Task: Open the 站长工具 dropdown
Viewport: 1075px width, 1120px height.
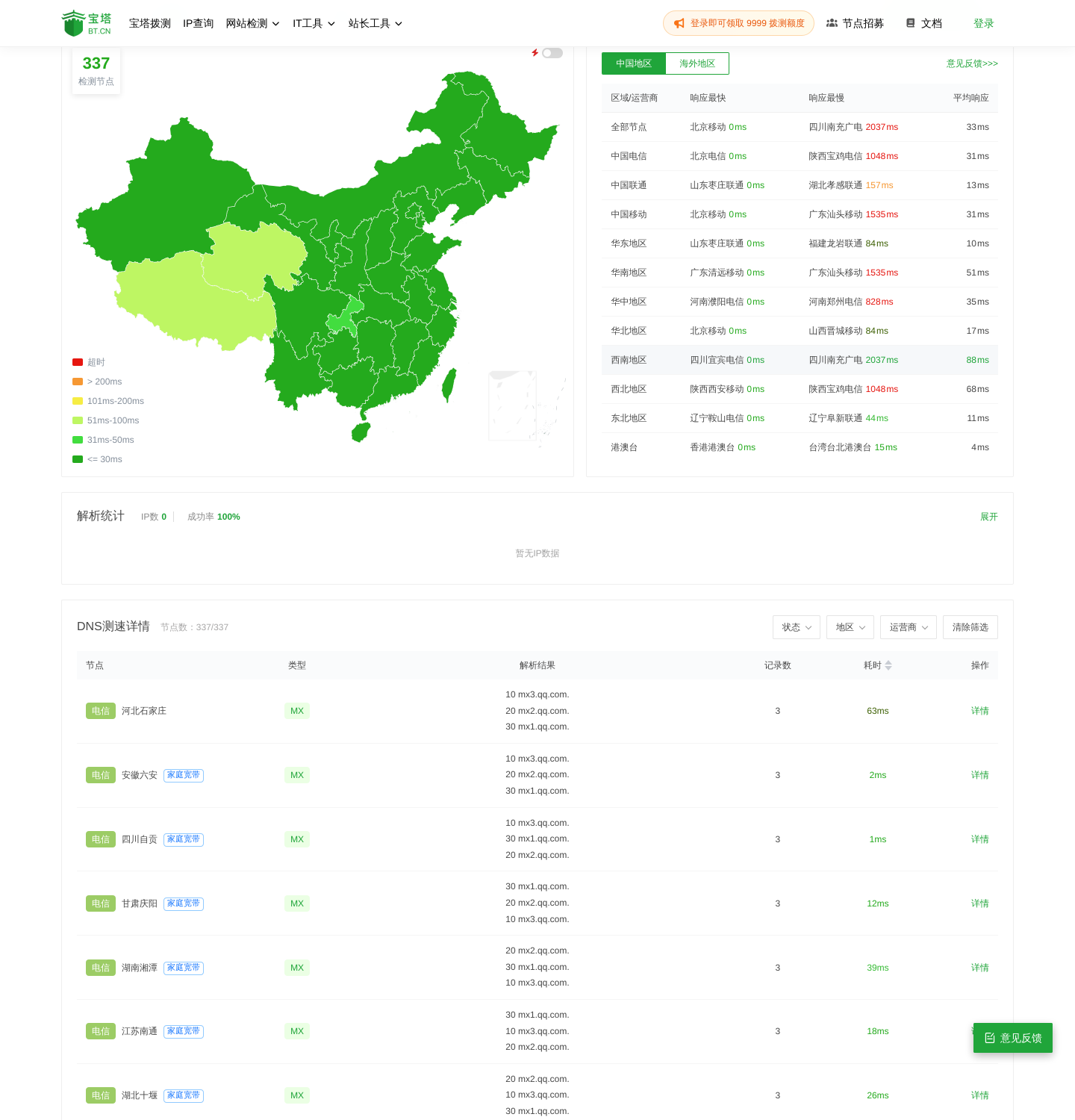Action: (376, 23)
